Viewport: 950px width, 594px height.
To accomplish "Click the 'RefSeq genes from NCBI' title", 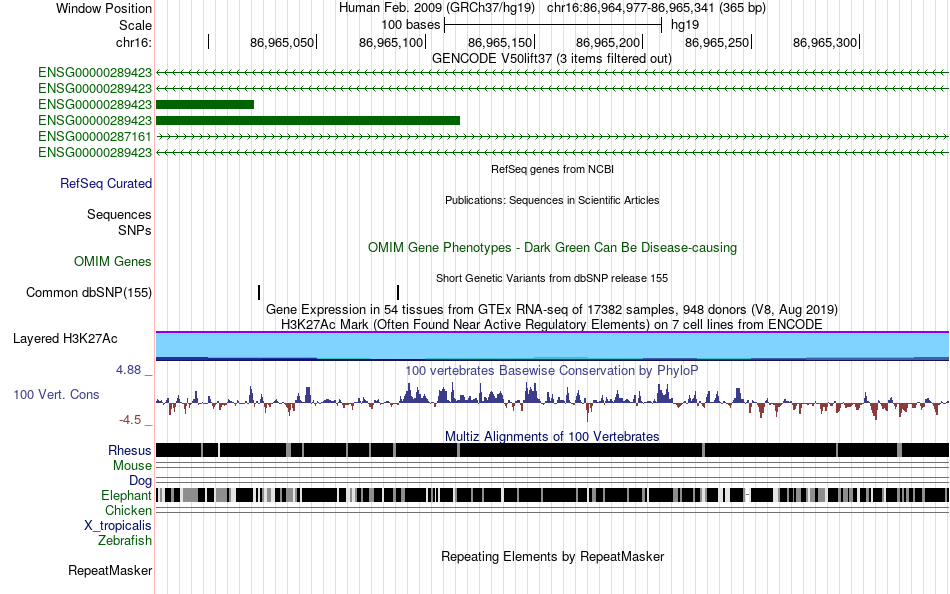I will click(x=552, y=169).
